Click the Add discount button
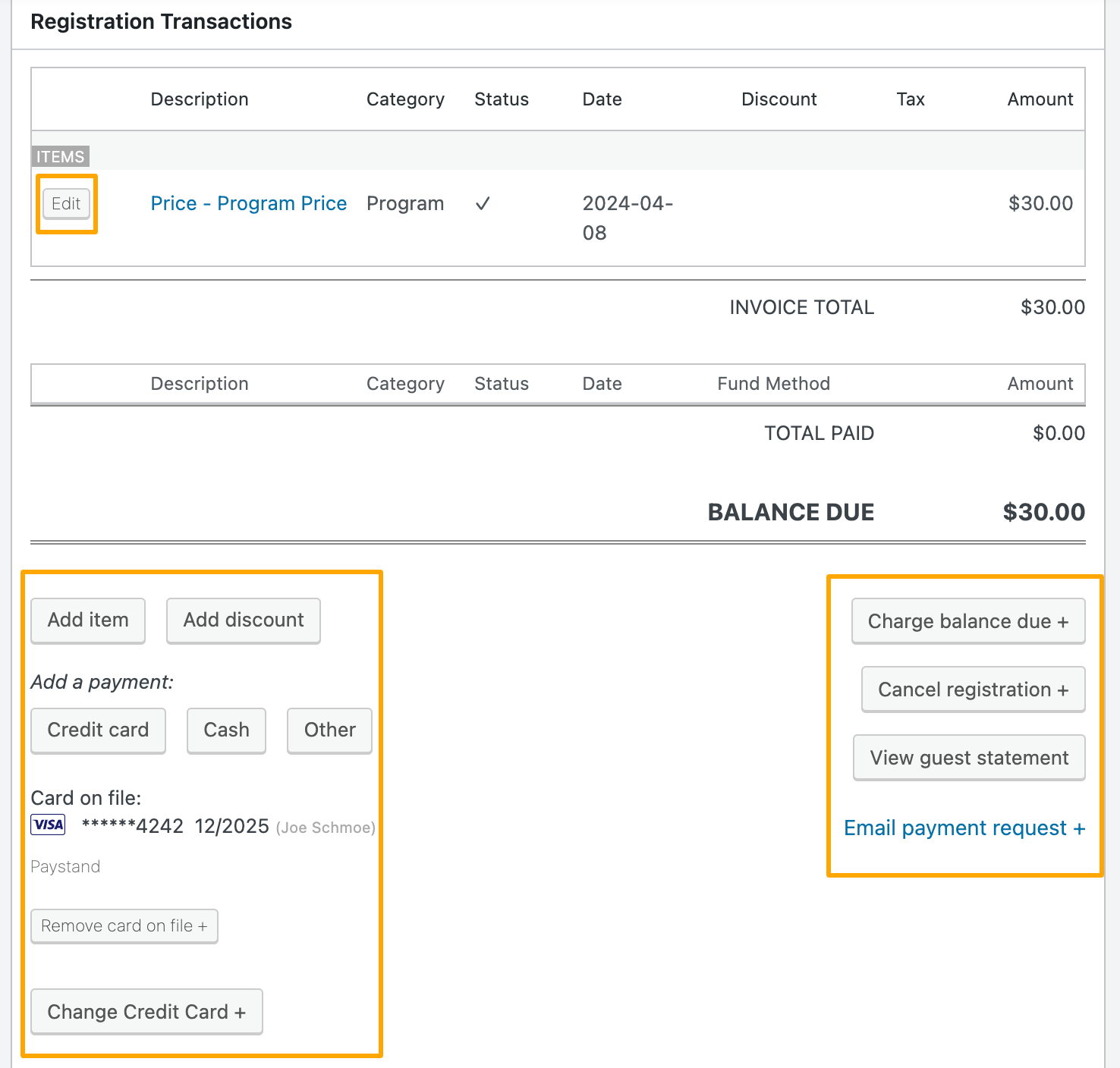Screen dimensions: 1120x1068 [243, 620]
